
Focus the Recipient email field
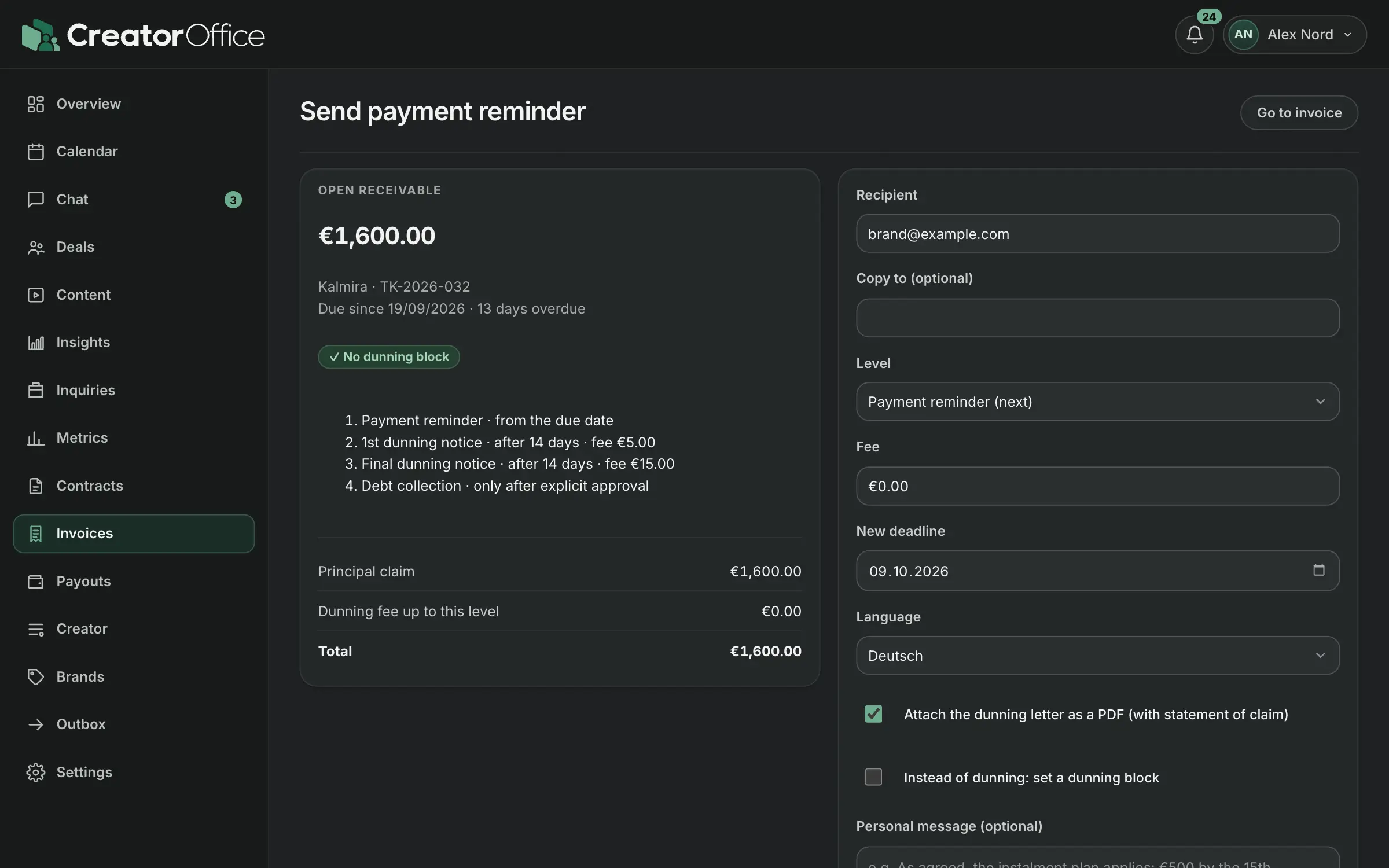[x=1097, y=234]
